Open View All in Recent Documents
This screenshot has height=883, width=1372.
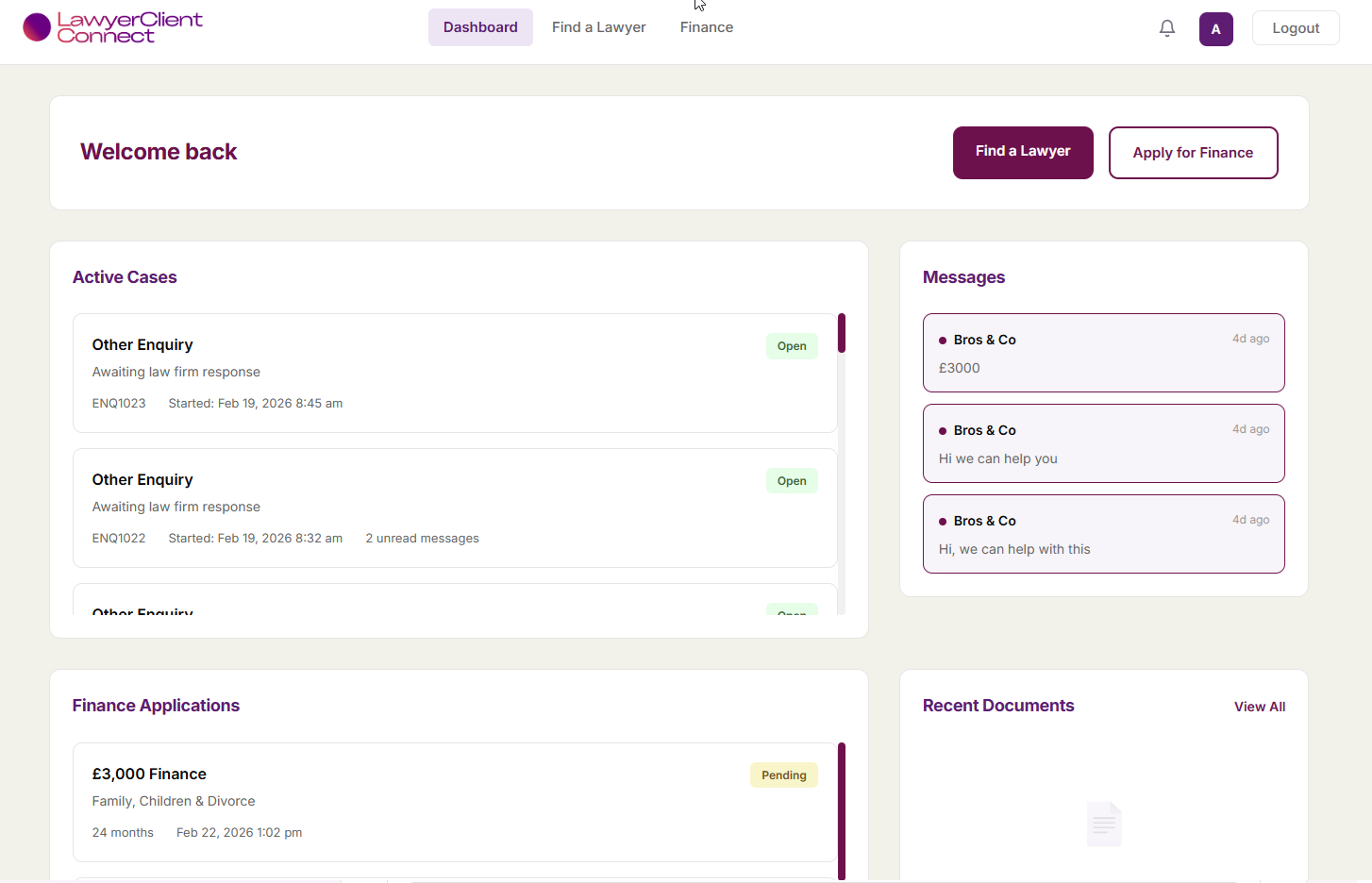pyautogui.click(x=1260, y=706)
